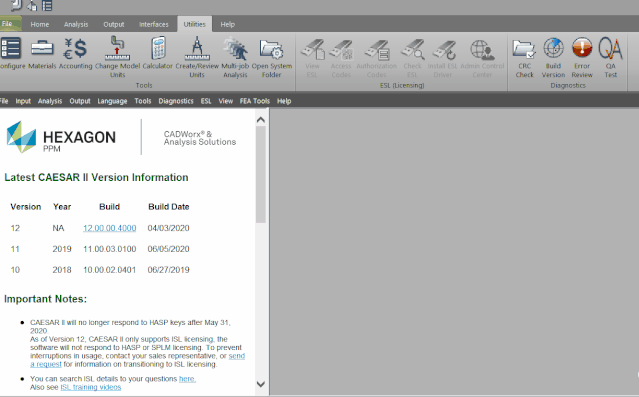
Task: Click the 'Latest CAESAR II Version Information' heading
Action: 96,178
